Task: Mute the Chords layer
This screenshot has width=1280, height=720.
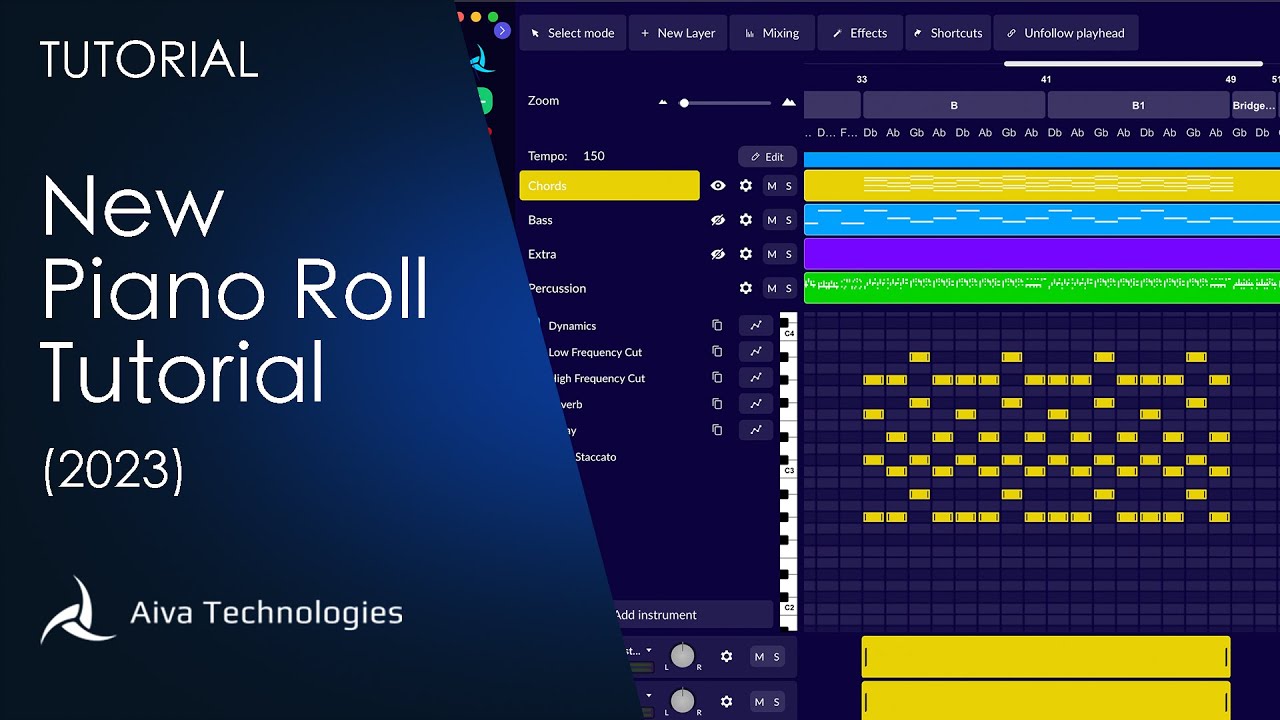Action: coord(771,186)
